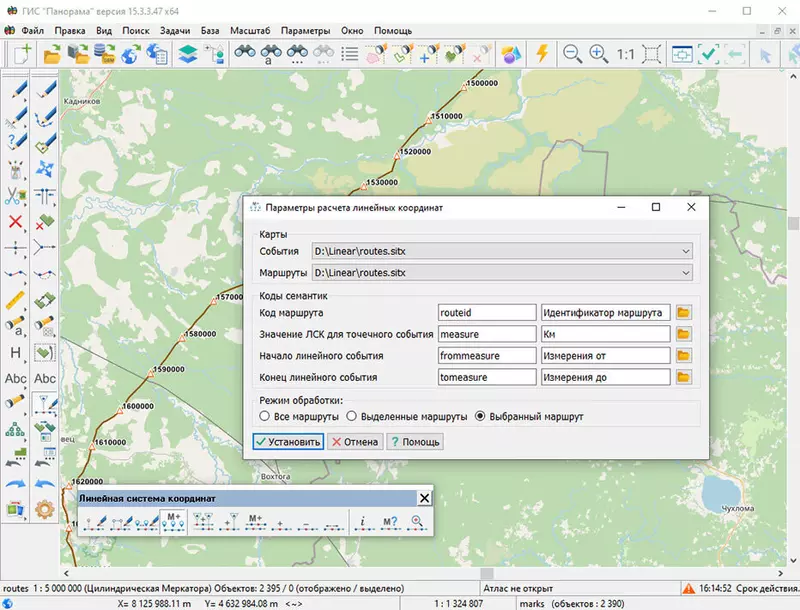Expand the 'Маршруты' map dropdown
800x610 pixels.
tap(685, 272)
